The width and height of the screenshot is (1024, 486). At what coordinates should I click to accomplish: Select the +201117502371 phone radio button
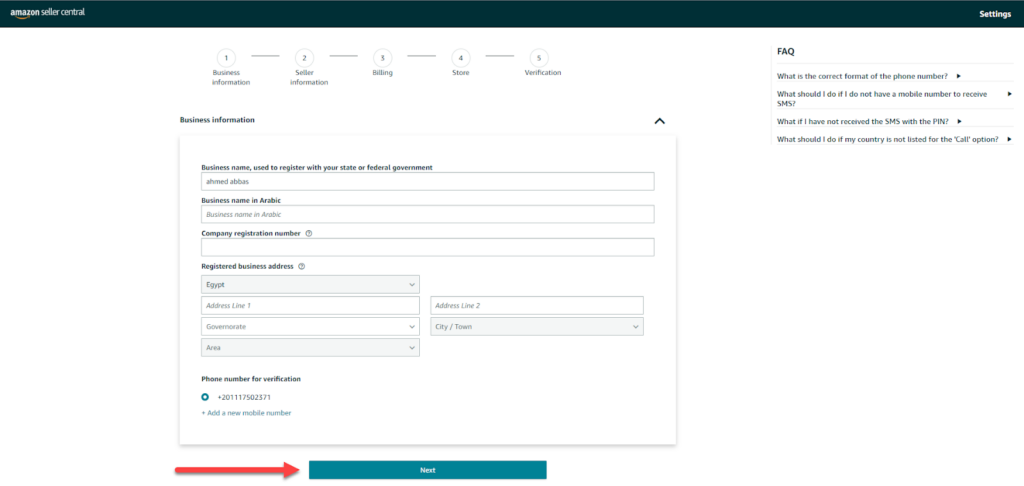[205, 397]
